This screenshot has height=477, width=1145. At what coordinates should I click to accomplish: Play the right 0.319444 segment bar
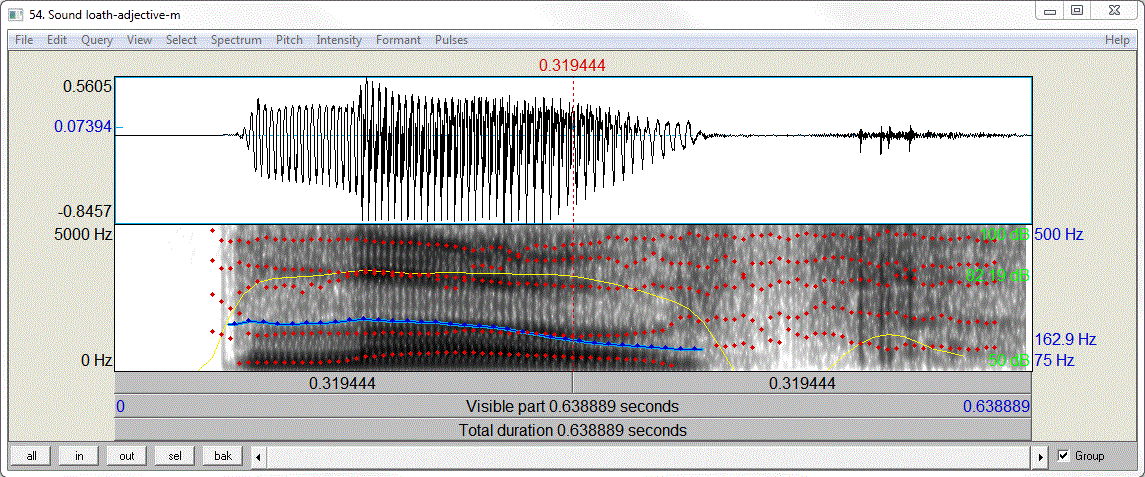[x=802, y=383]
